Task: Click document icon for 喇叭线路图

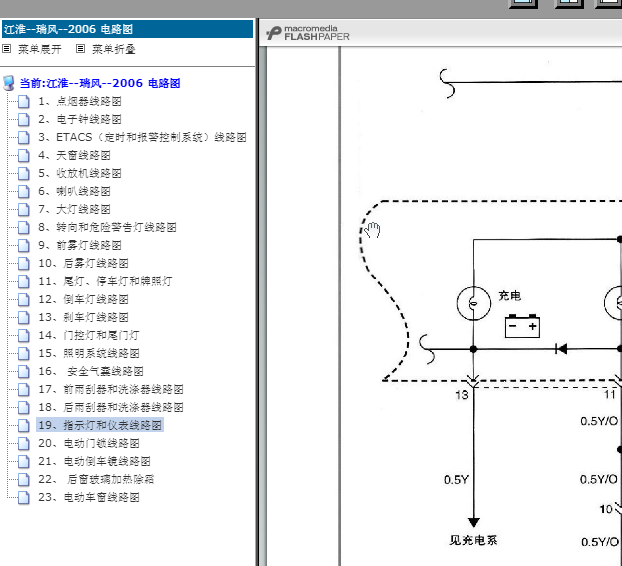Action: [24, 192]
